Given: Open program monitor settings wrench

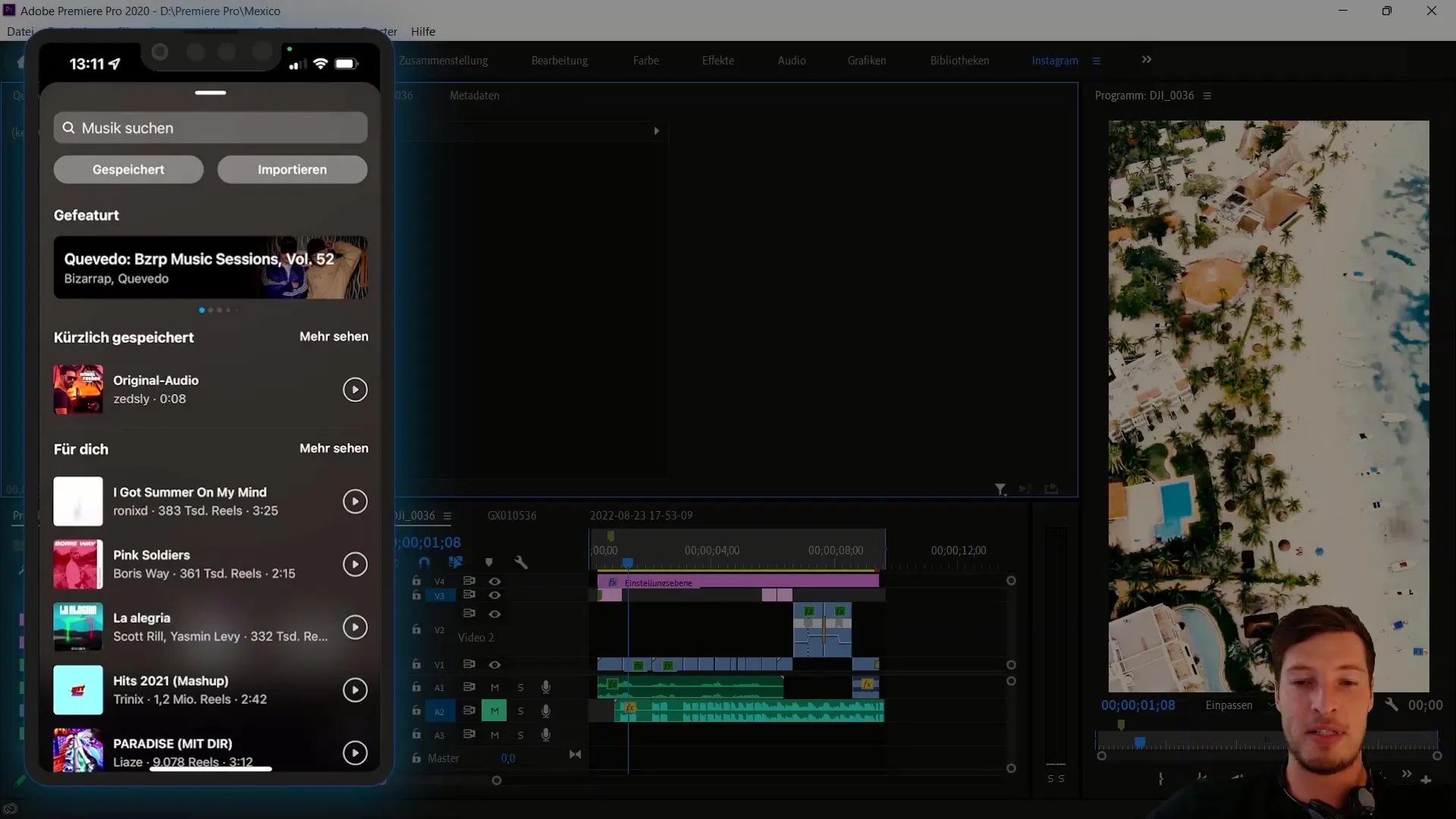Looking at the screenshot, I should tap(1391, 704).
